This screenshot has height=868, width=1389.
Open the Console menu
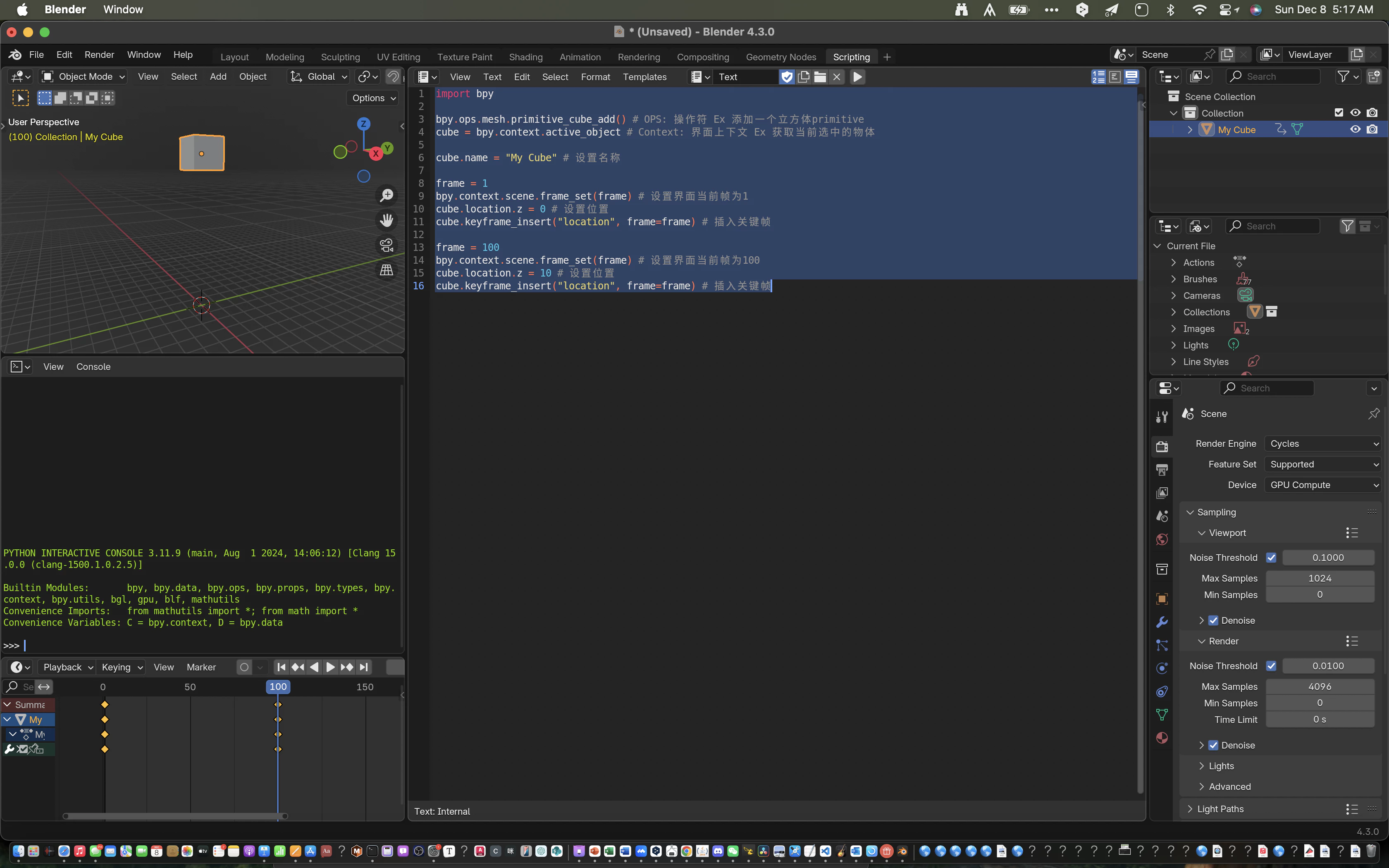click(93, 367)
